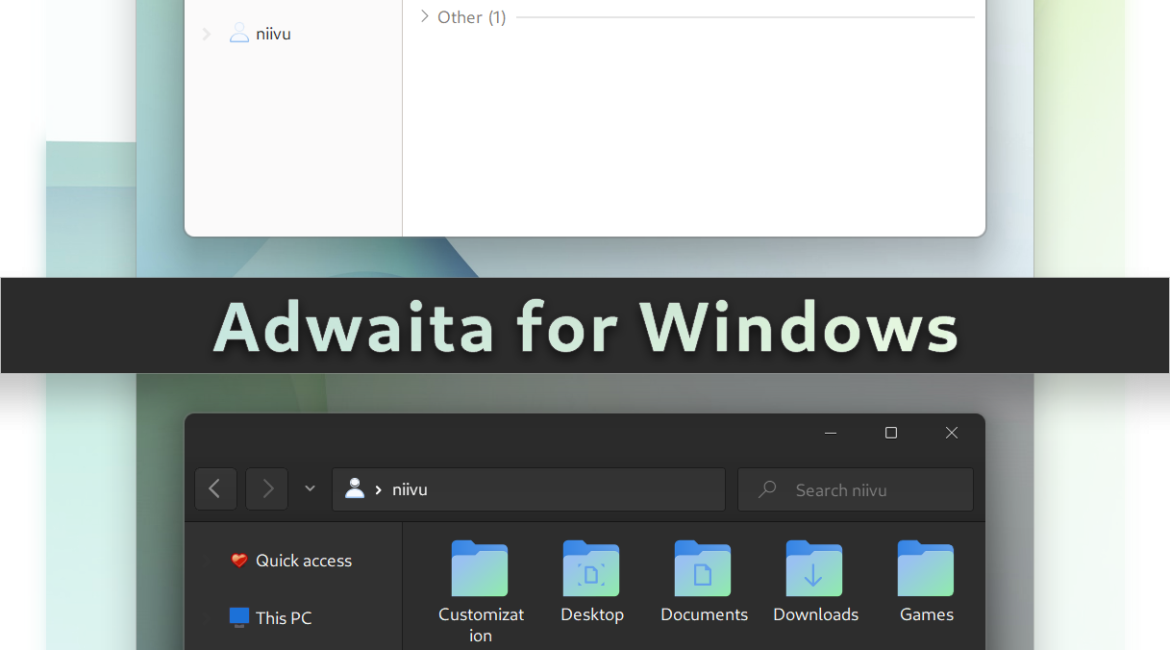Click the magnifier icon in the search box
This screenshot has height=650, width=1170.
(767, 490)
